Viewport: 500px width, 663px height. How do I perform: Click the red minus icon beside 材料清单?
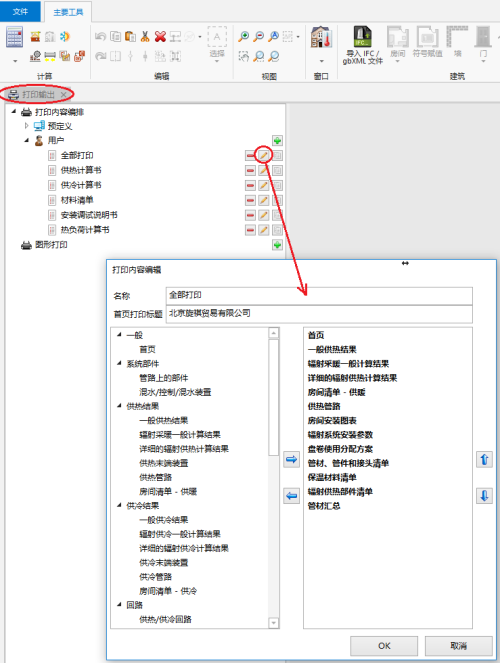coord(250,200)
